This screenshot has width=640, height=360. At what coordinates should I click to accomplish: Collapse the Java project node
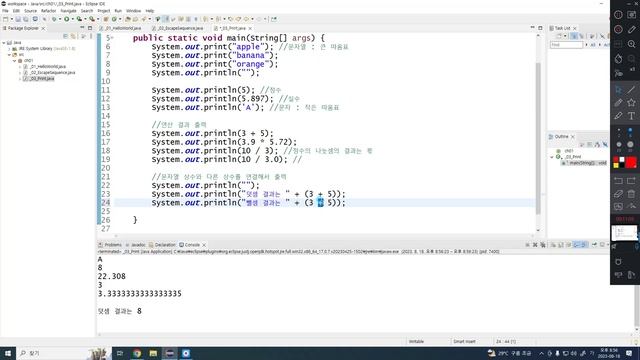pyautogui.click(x=4, y=42)
